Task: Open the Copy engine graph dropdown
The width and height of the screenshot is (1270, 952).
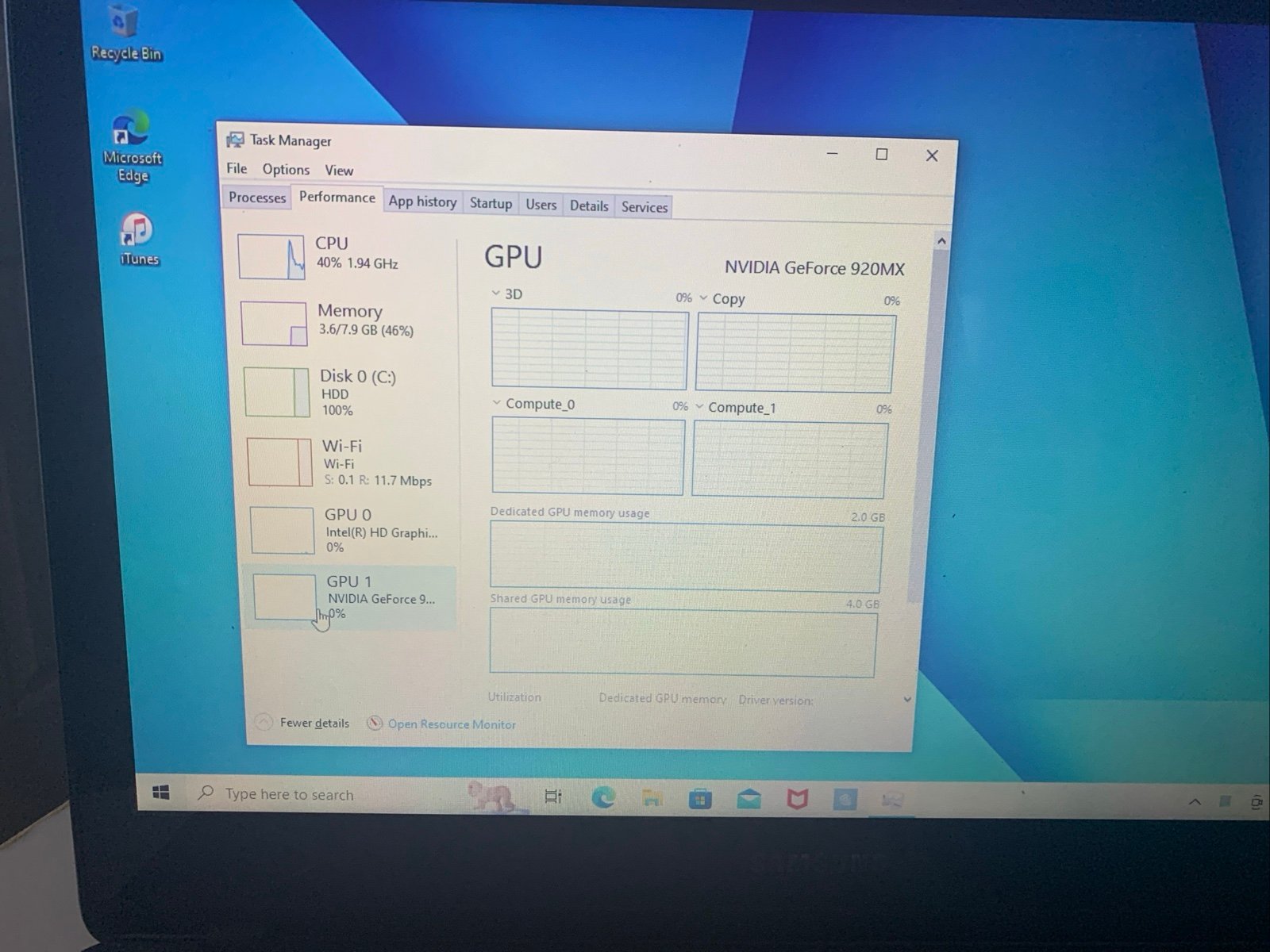Action: tap(703, 298)
